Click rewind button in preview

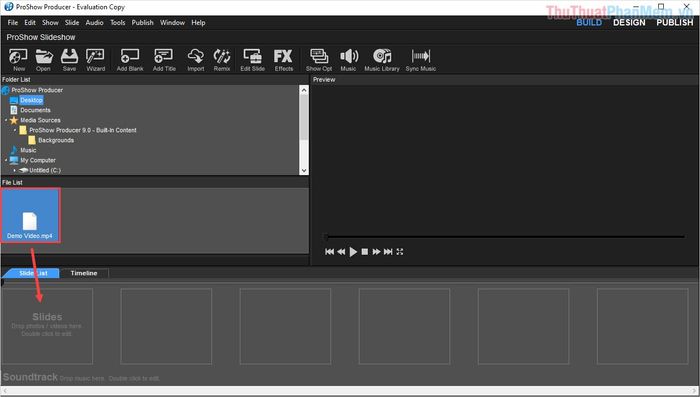(341, 252)
